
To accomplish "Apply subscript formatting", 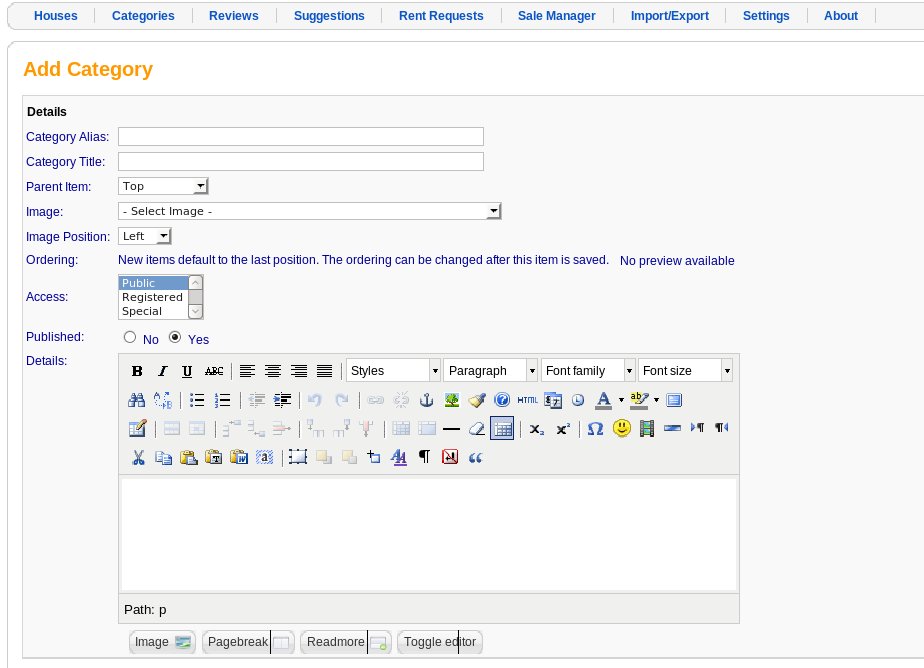I will 536,429.
